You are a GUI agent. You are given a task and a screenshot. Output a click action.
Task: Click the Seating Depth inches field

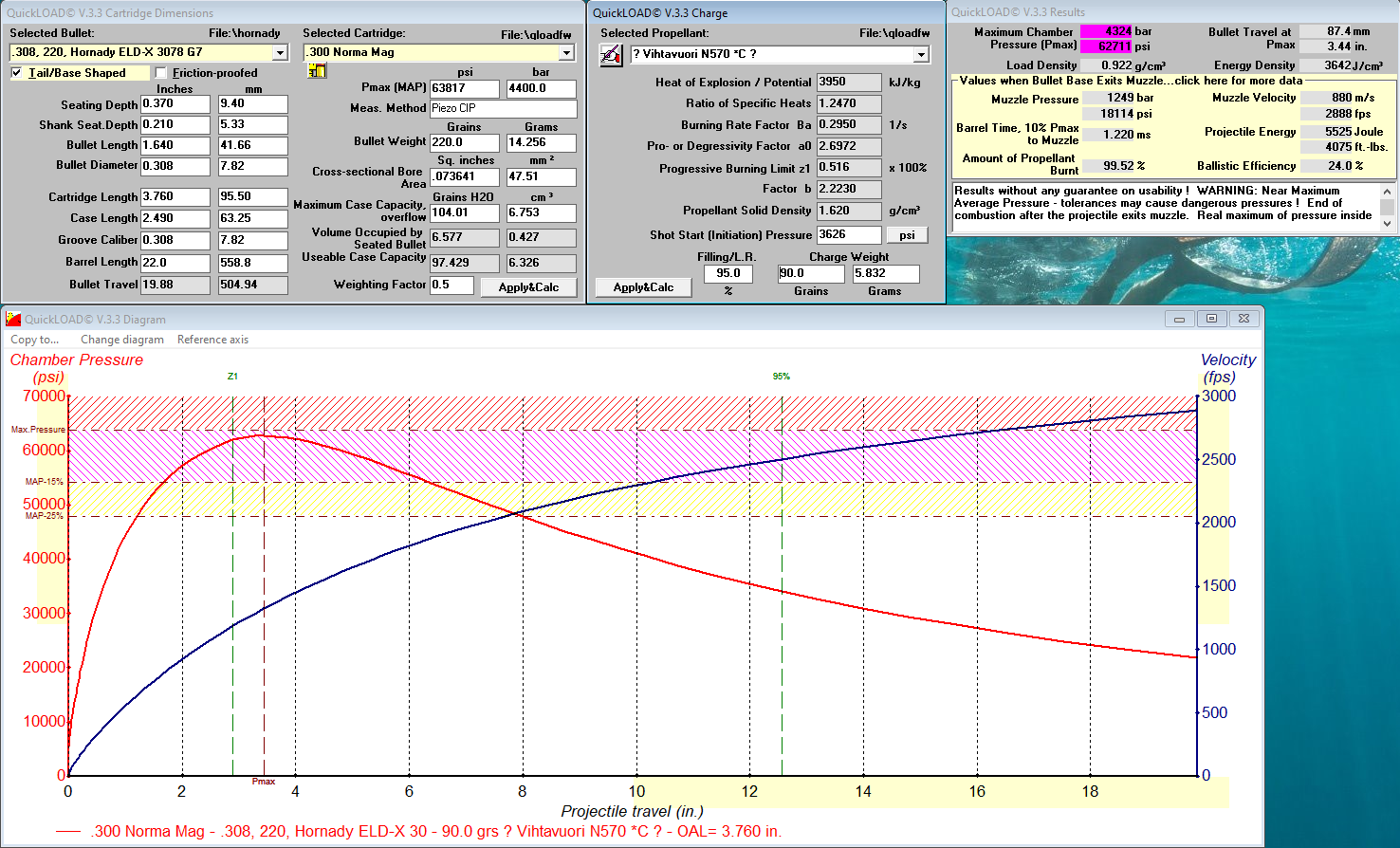click(x=175, y=104)
